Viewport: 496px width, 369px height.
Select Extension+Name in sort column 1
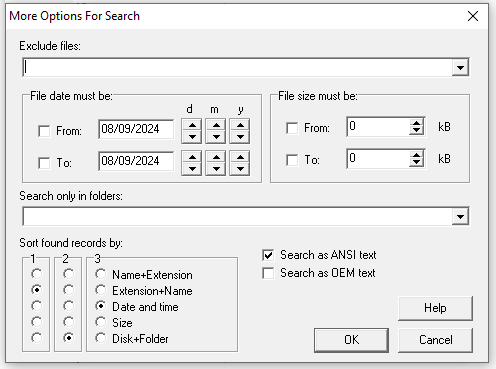click(37, 290)
